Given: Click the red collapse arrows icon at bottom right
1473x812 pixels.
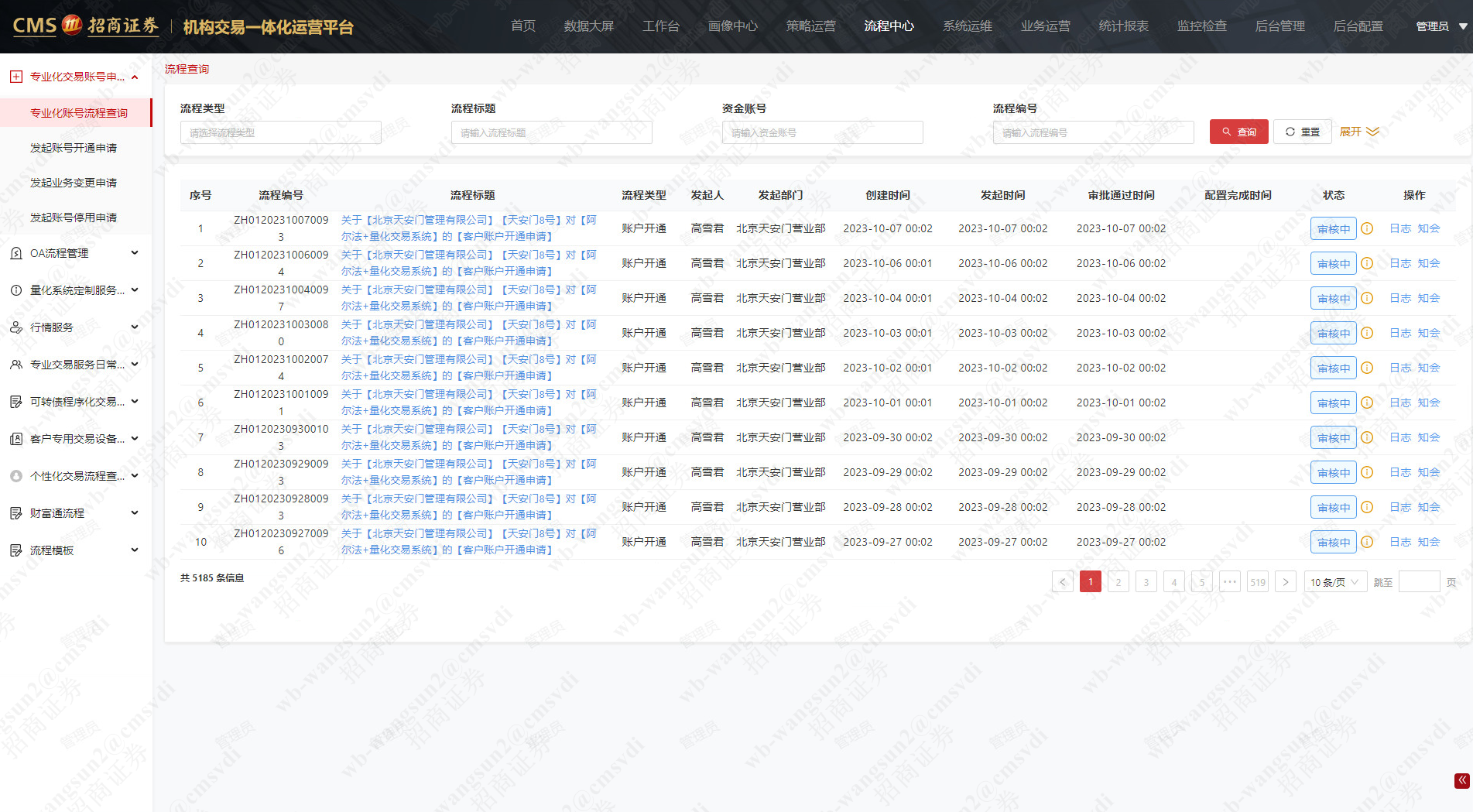Looking at the screenshot, I should [1461, 780].
